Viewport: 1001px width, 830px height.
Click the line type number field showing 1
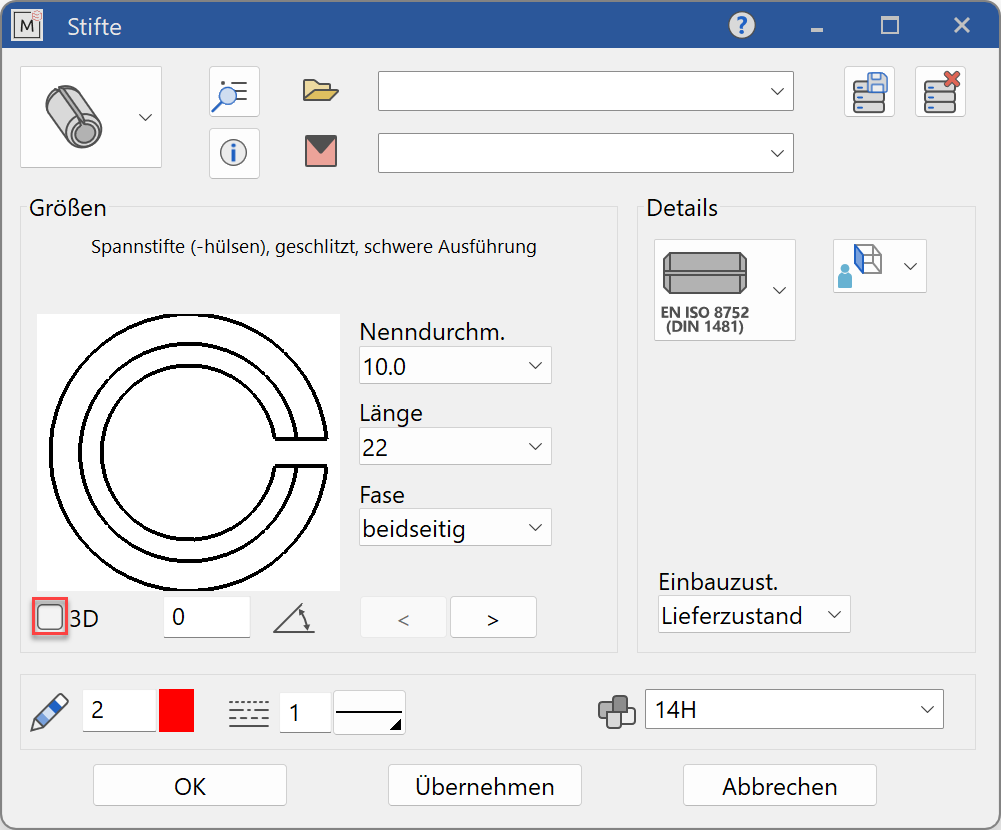[305, 712]
